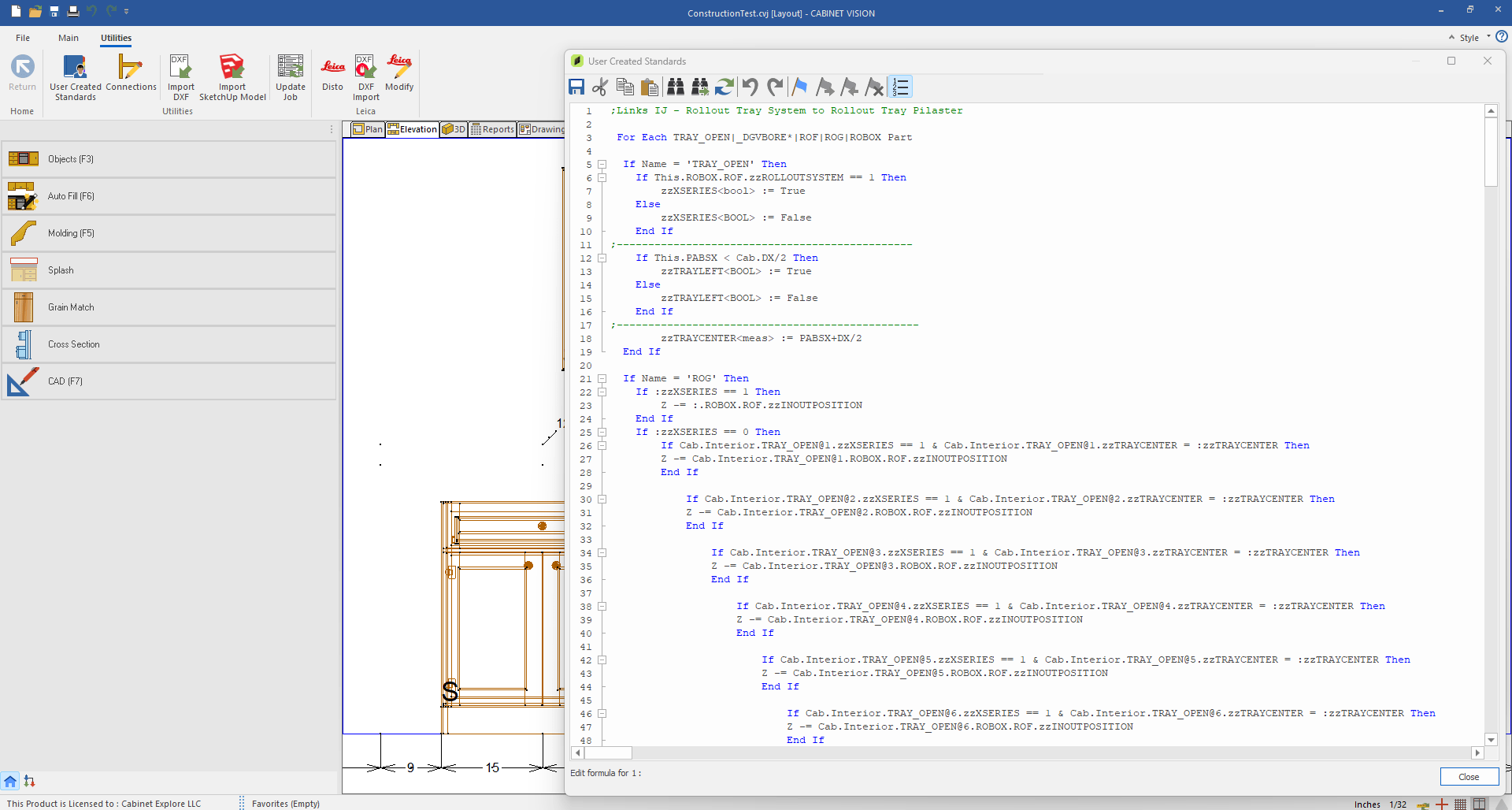Open the Style dropdown
Screen dimensions: 1512x810
pos(1469,38)
